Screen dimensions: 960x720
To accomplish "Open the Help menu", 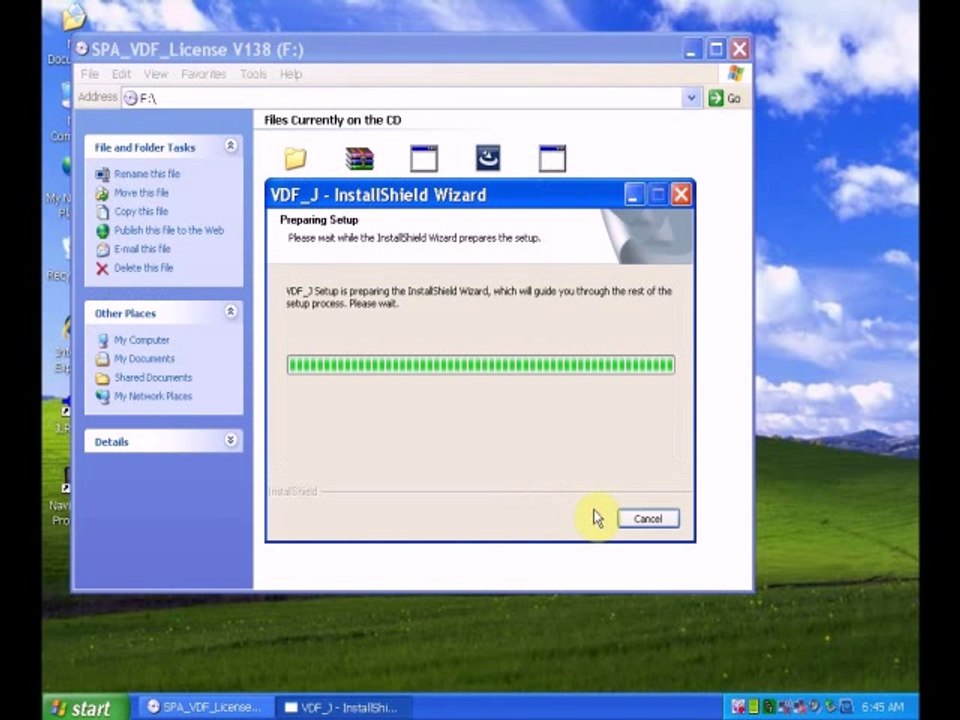I will point(291,74).
